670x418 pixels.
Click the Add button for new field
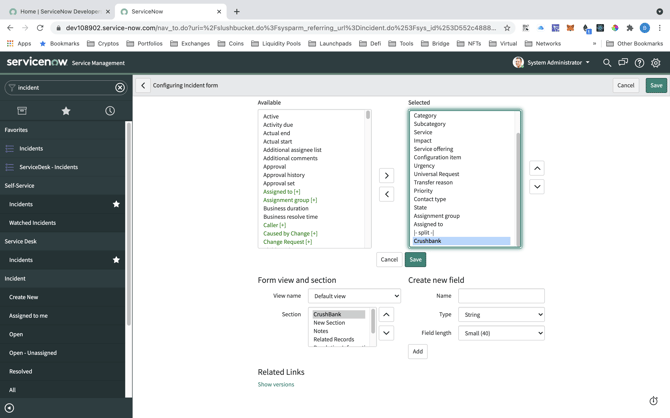417,351
